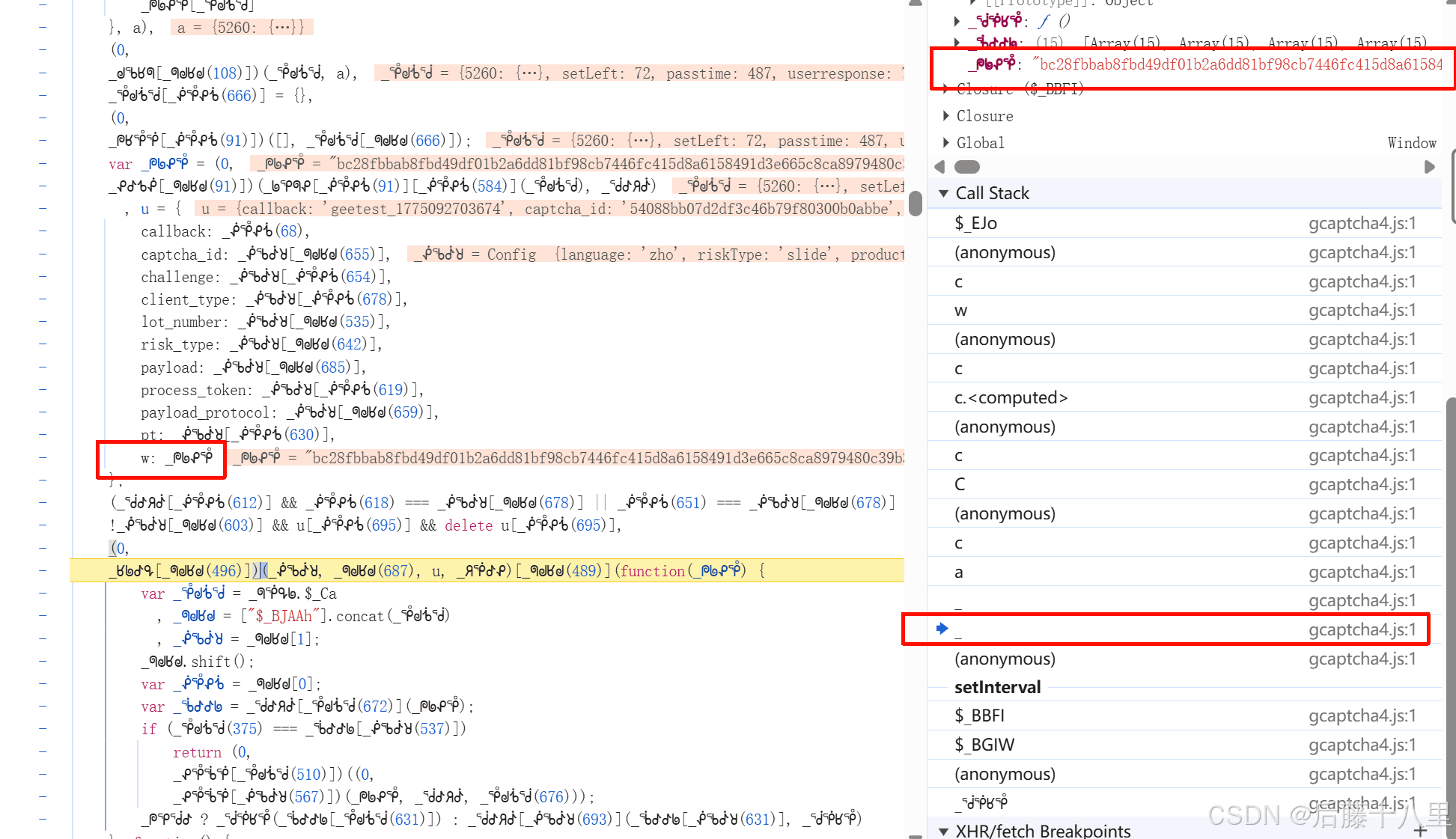This screenshot has height=839, width=1456.
Task: Collapse the XHR/fetch Breakpoints section
Action: tap(943, 831)
